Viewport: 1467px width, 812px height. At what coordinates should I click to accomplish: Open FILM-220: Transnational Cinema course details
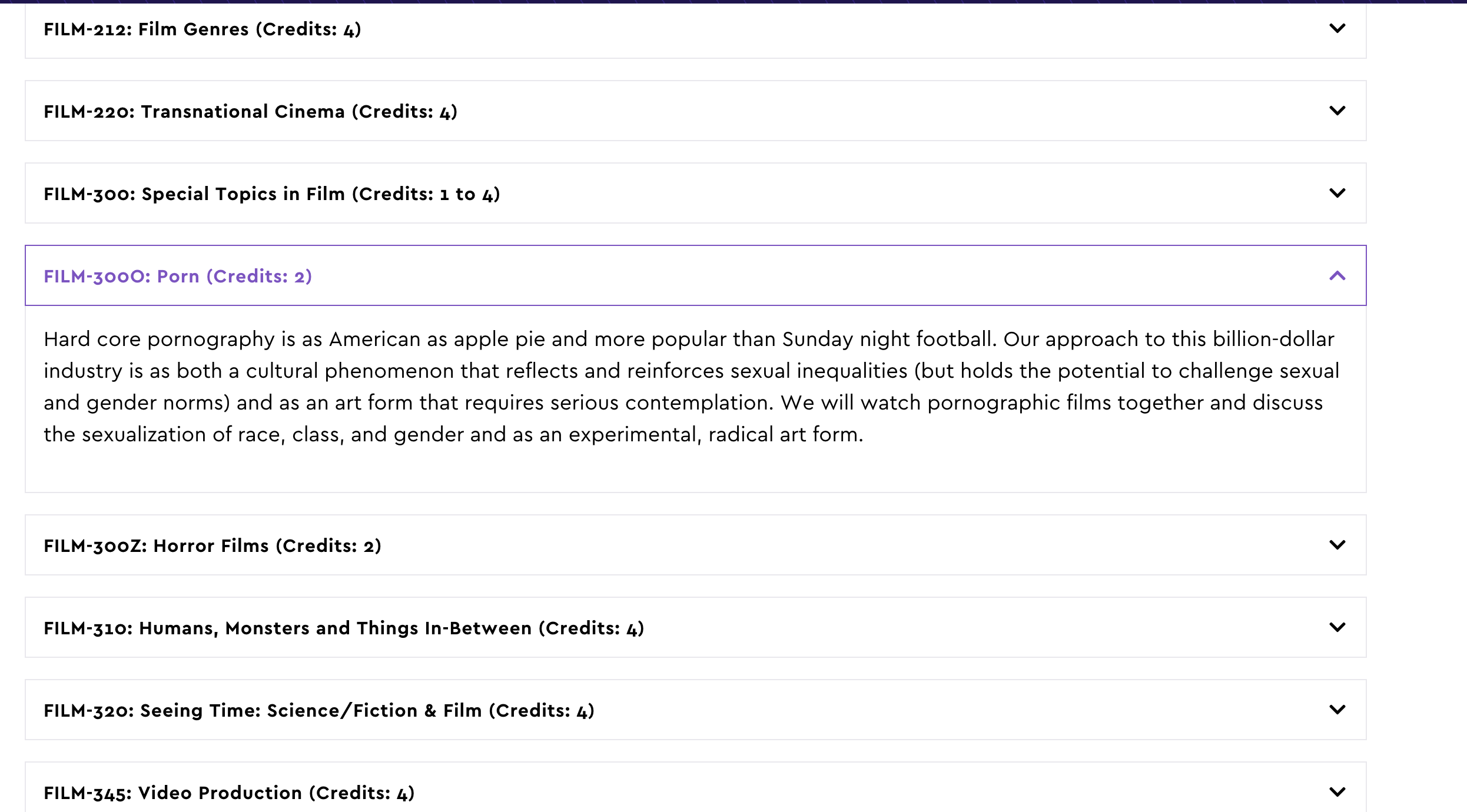pos(250,112)
